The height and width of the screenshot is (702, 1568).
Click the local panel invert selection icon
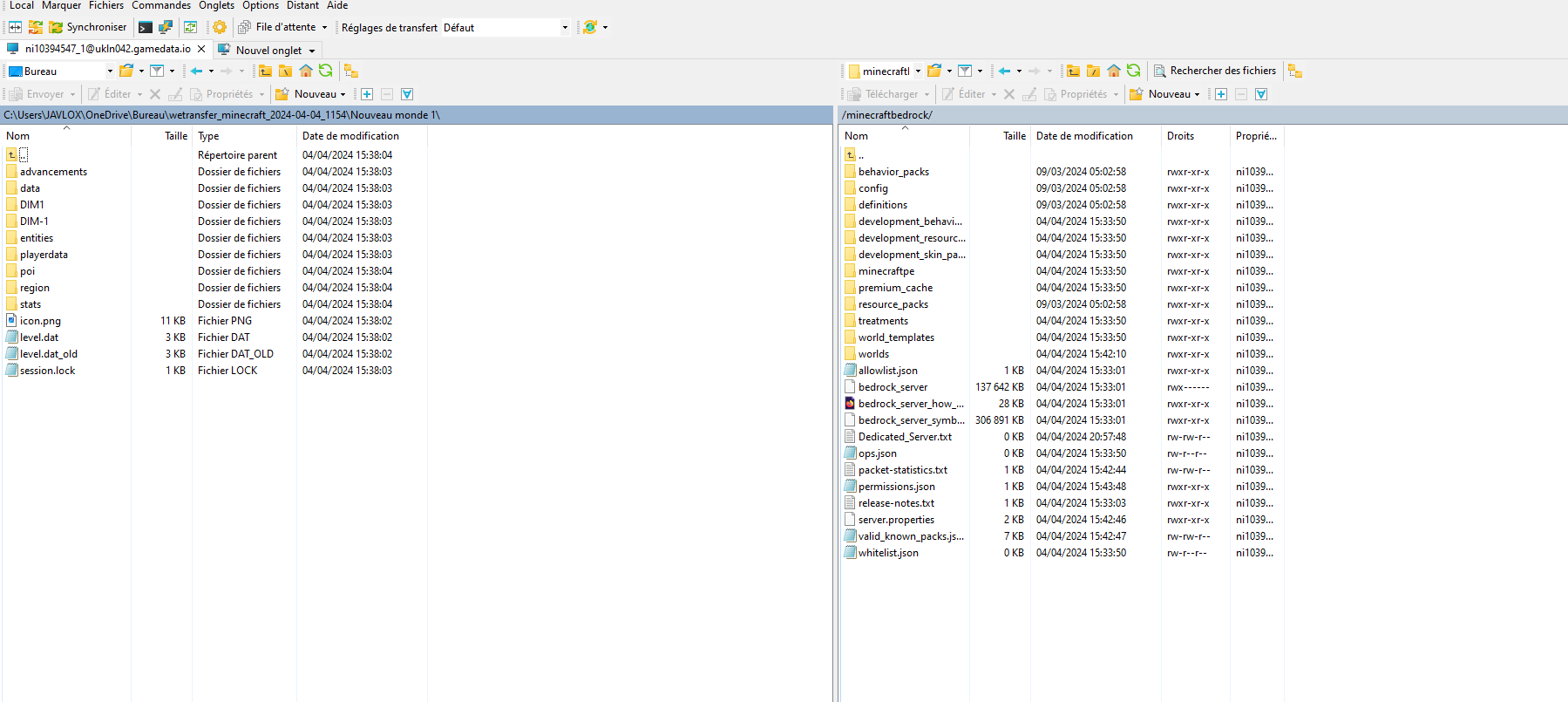pos(407,94)
